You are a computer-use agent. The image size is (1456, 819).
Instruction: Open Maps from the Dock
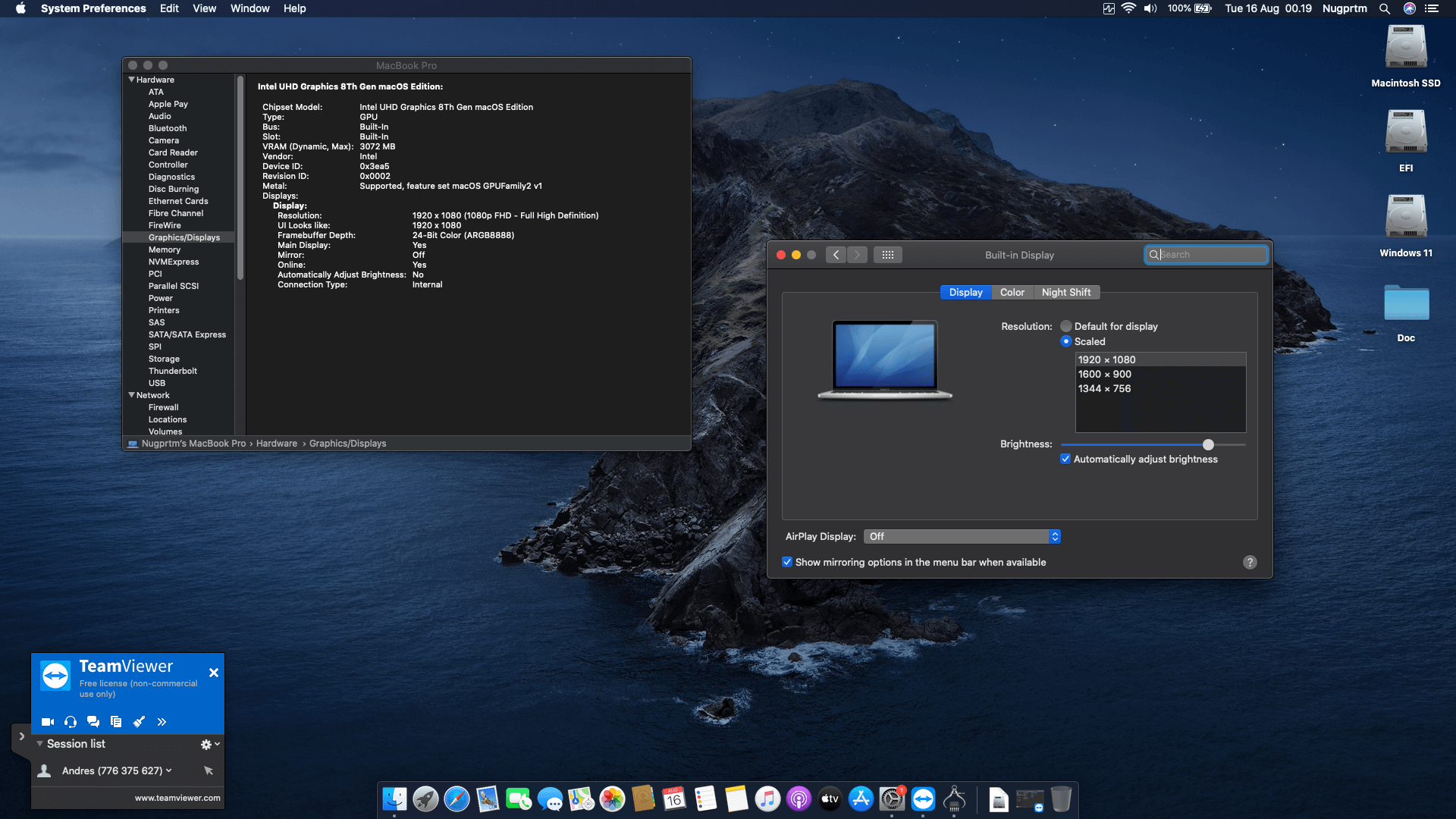pos(581,799)
